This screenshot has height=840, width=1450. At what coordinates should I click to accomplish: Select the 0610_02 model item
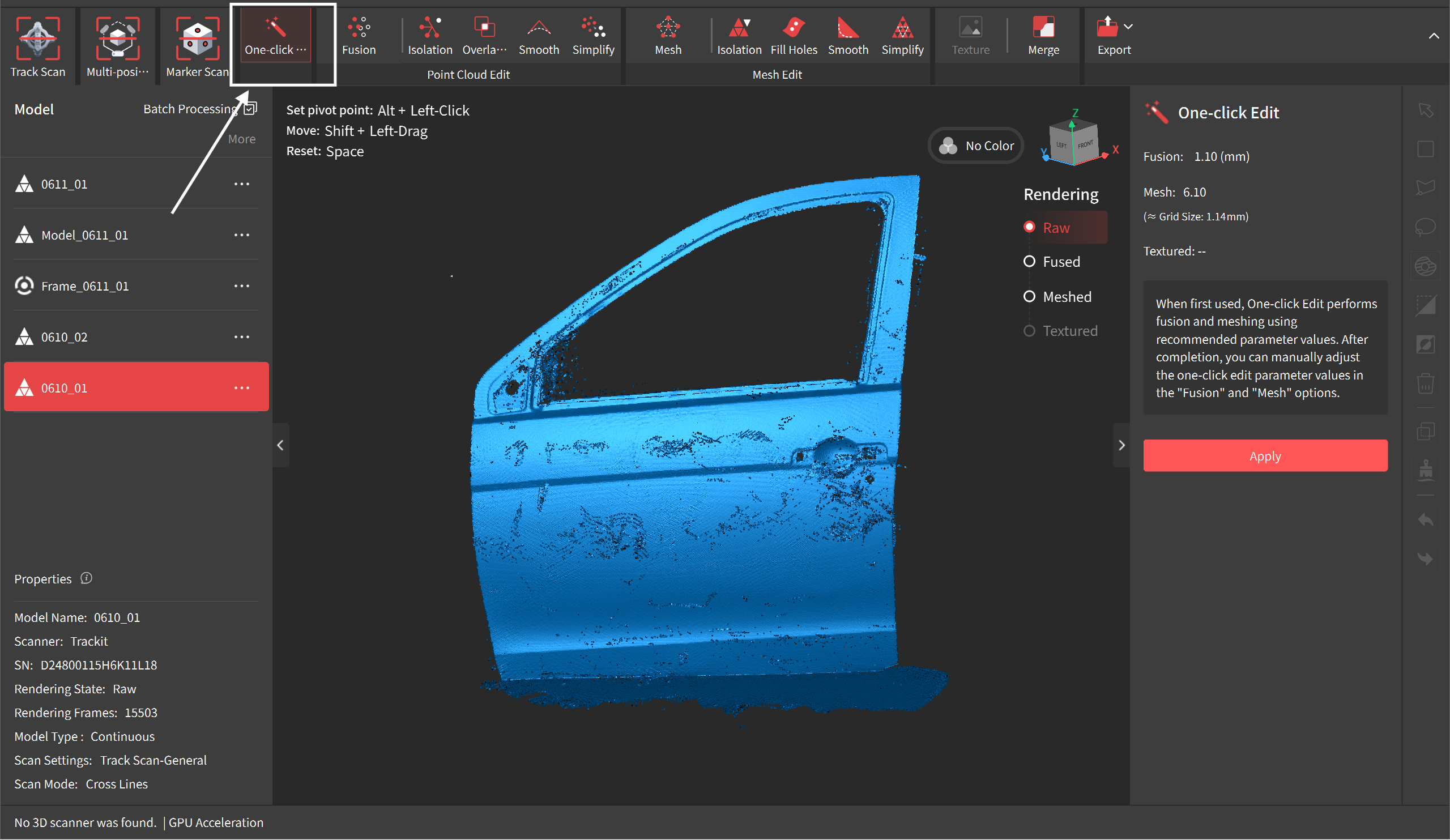[136, 336]
